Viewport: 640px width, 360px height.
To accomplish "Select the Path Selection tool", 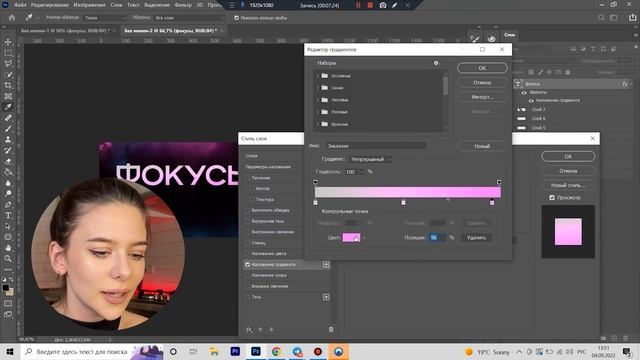I will coord(8,226).
